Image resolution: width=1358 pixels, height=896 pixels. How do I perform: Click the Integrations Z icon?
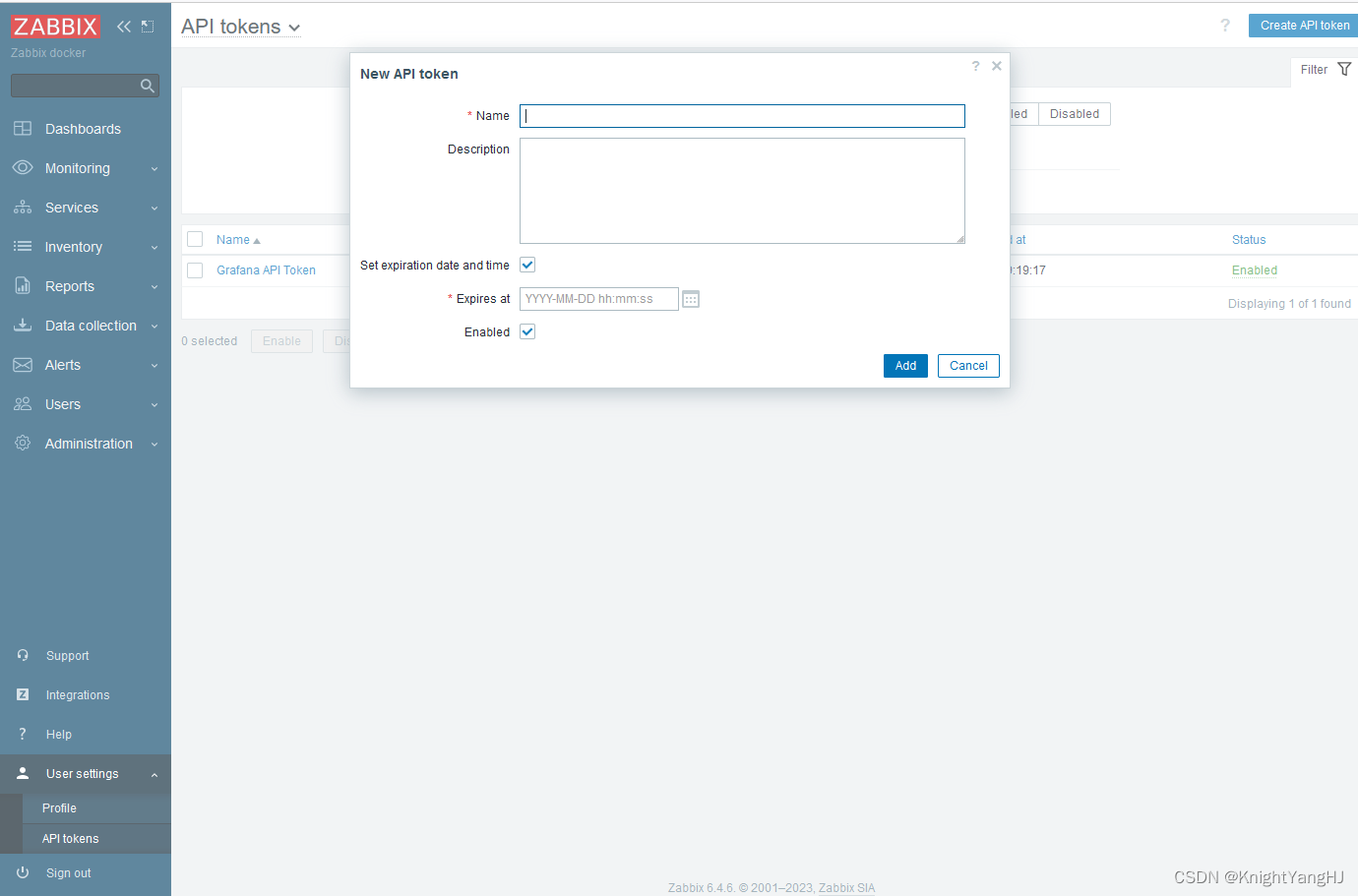click(x=23, y=695)
